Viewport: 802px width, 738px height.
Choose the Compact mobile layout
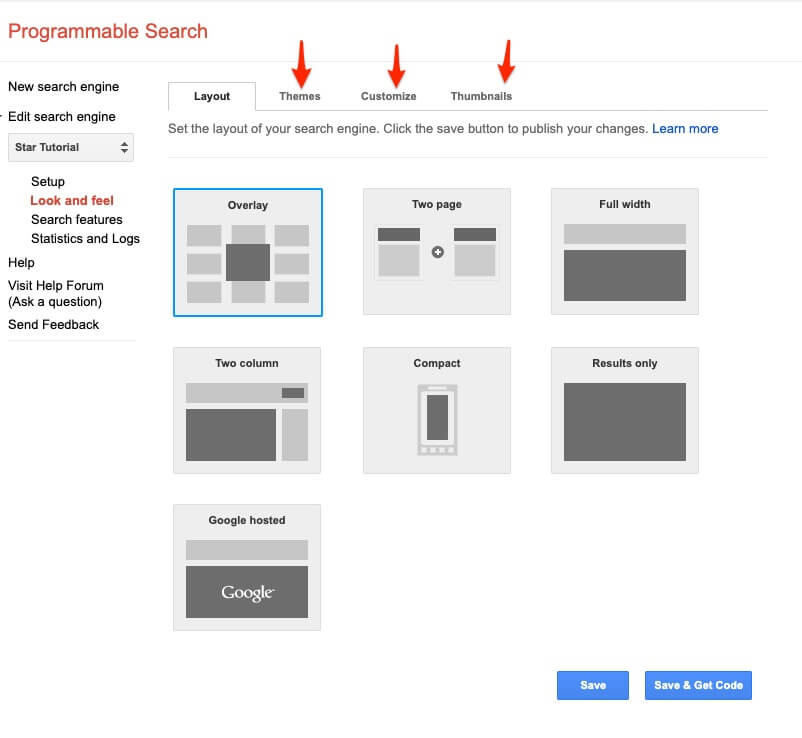[x=437, y=410]
